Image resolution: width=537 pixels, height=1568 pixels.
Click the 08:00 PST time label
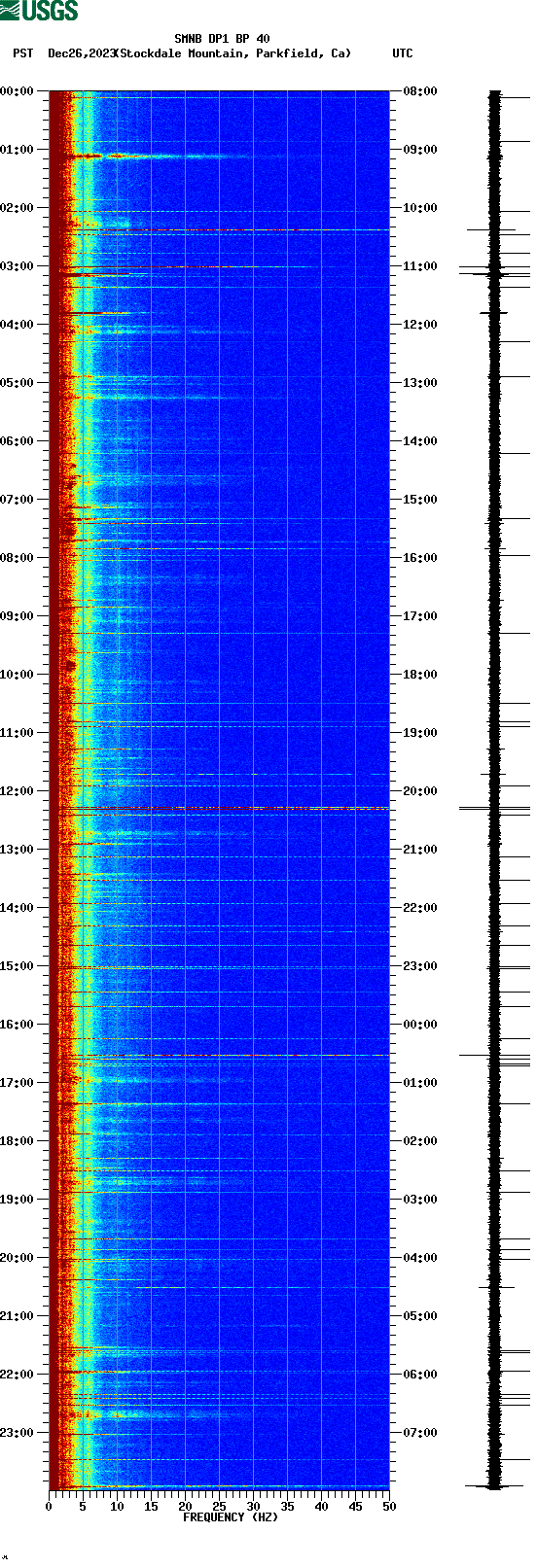(17, 558)
